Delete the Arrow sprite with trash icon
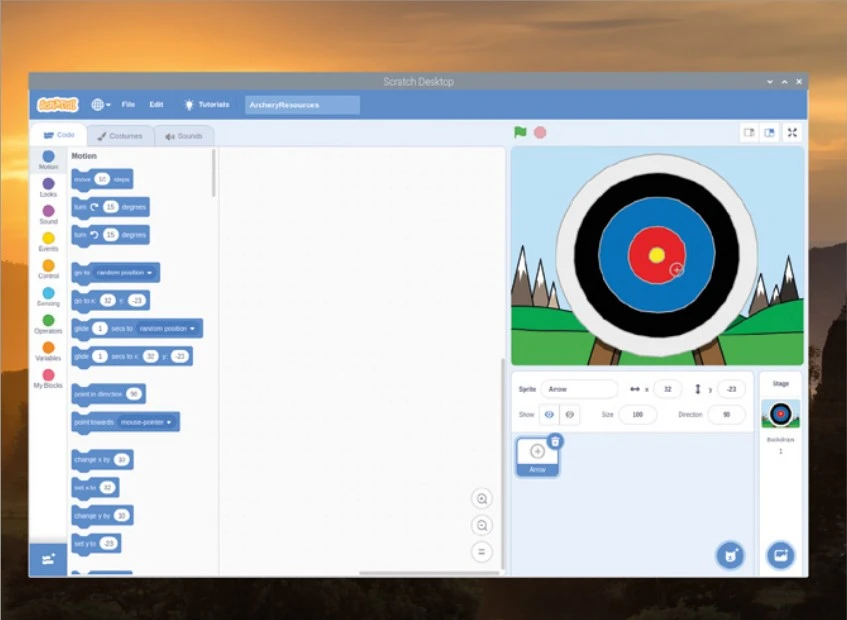Screen dimensions: 847x620 click(x=555, y=441)
